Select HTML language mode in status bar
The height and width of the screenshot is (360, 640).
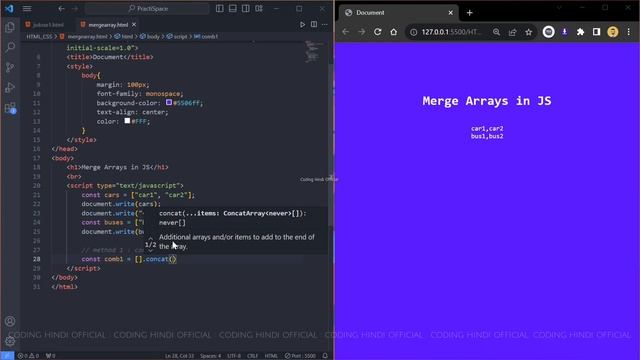click(271, 356)
